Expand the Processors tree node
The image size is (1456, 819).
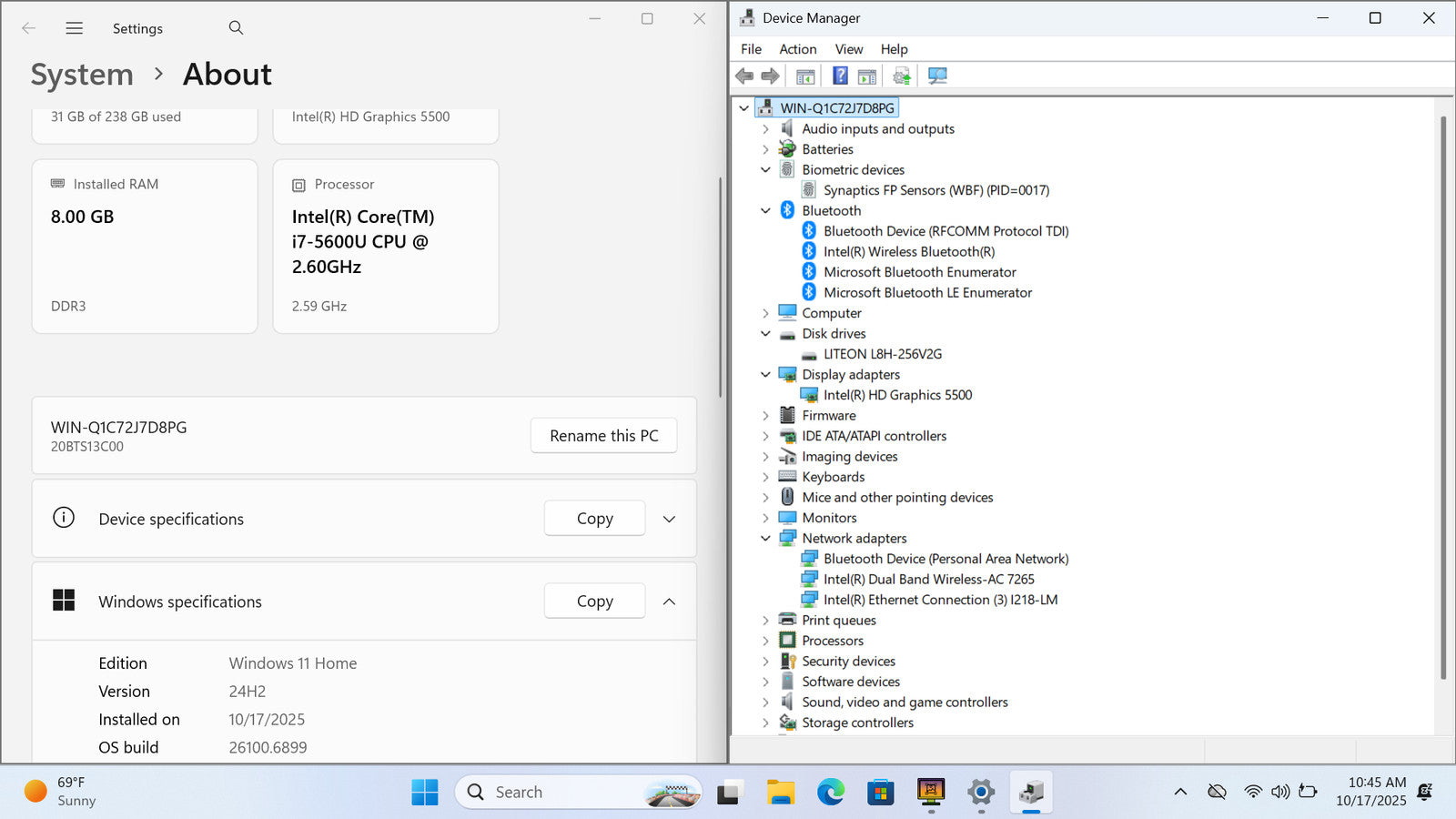click(765, 641)
